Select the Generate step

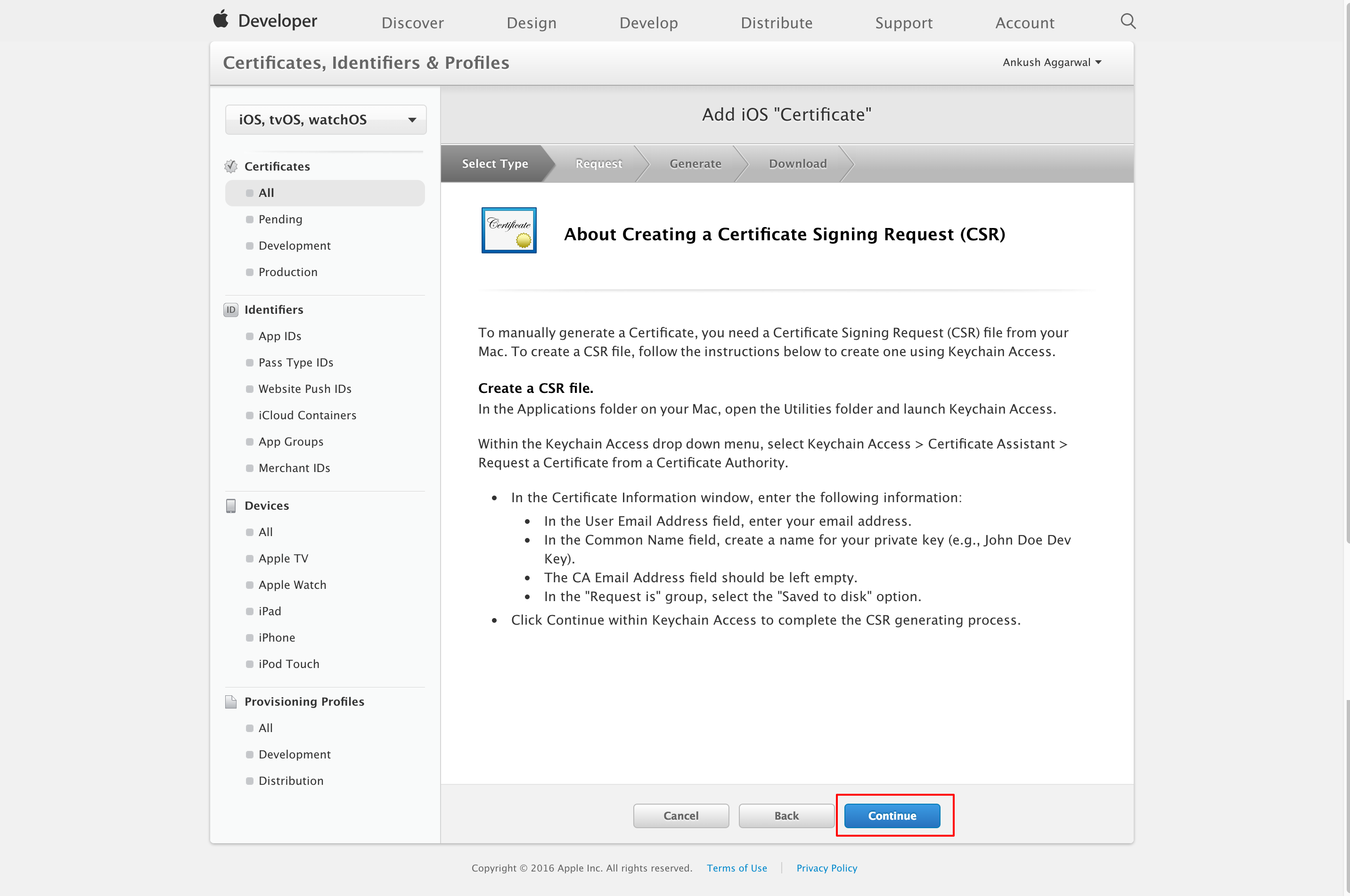[x=695, y=163]
